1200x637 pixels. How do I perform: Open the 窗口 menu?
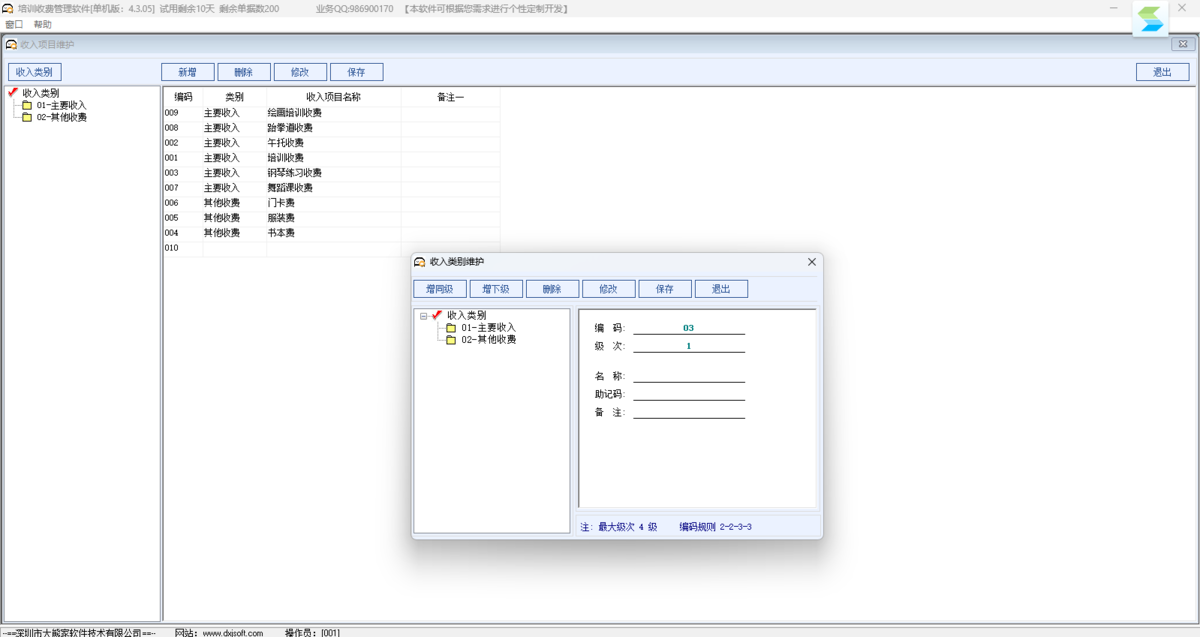click(x=14, y=24)
